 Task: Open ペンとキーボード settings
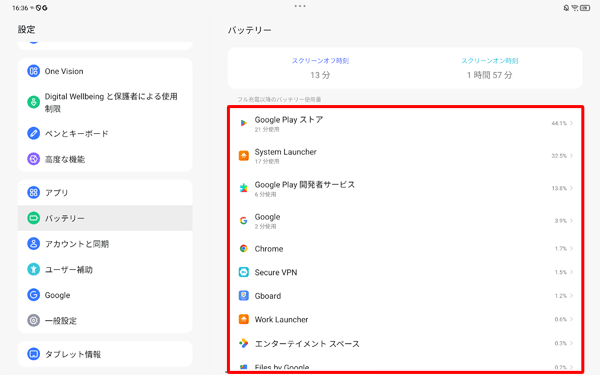105,133
